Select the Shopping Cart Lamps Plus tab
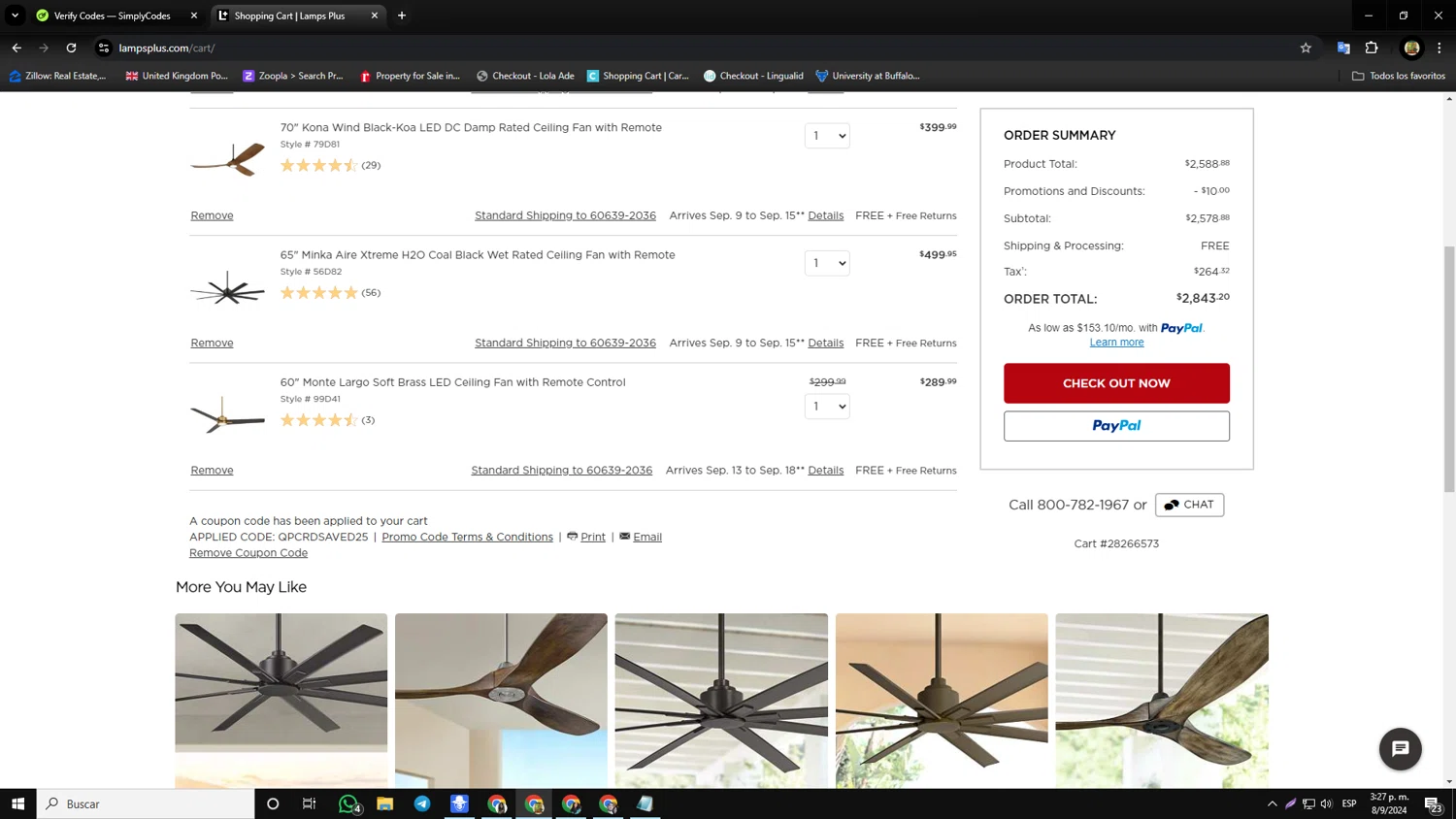Screen dimensions: 1456x819 299,16
